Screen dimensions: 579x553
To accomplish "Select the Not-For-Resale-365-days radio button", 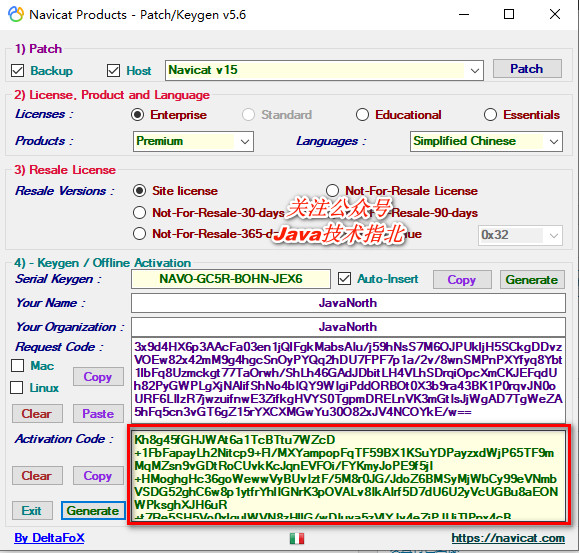I will pyautogui.click(x=139, y=234).
